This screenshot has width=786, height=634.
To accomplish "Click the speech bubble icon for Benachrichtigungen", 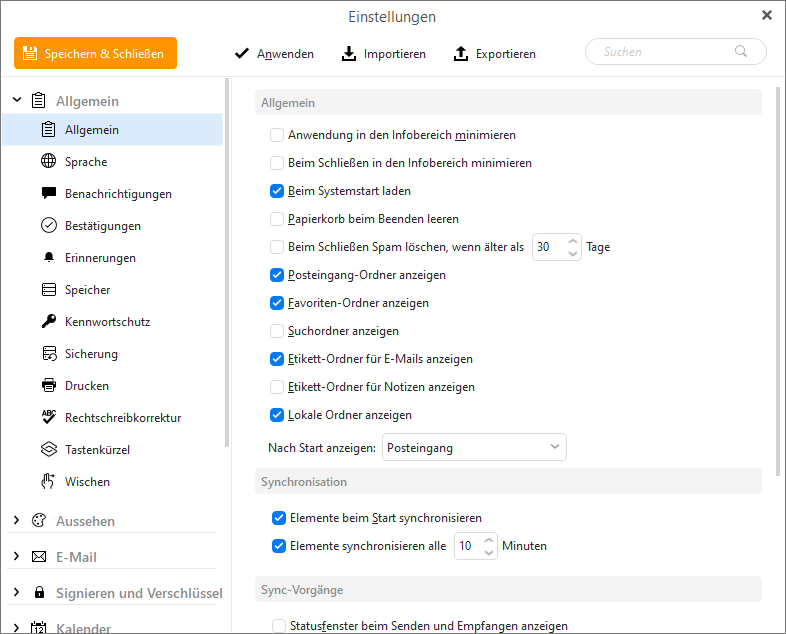I will tap(49, 193).
